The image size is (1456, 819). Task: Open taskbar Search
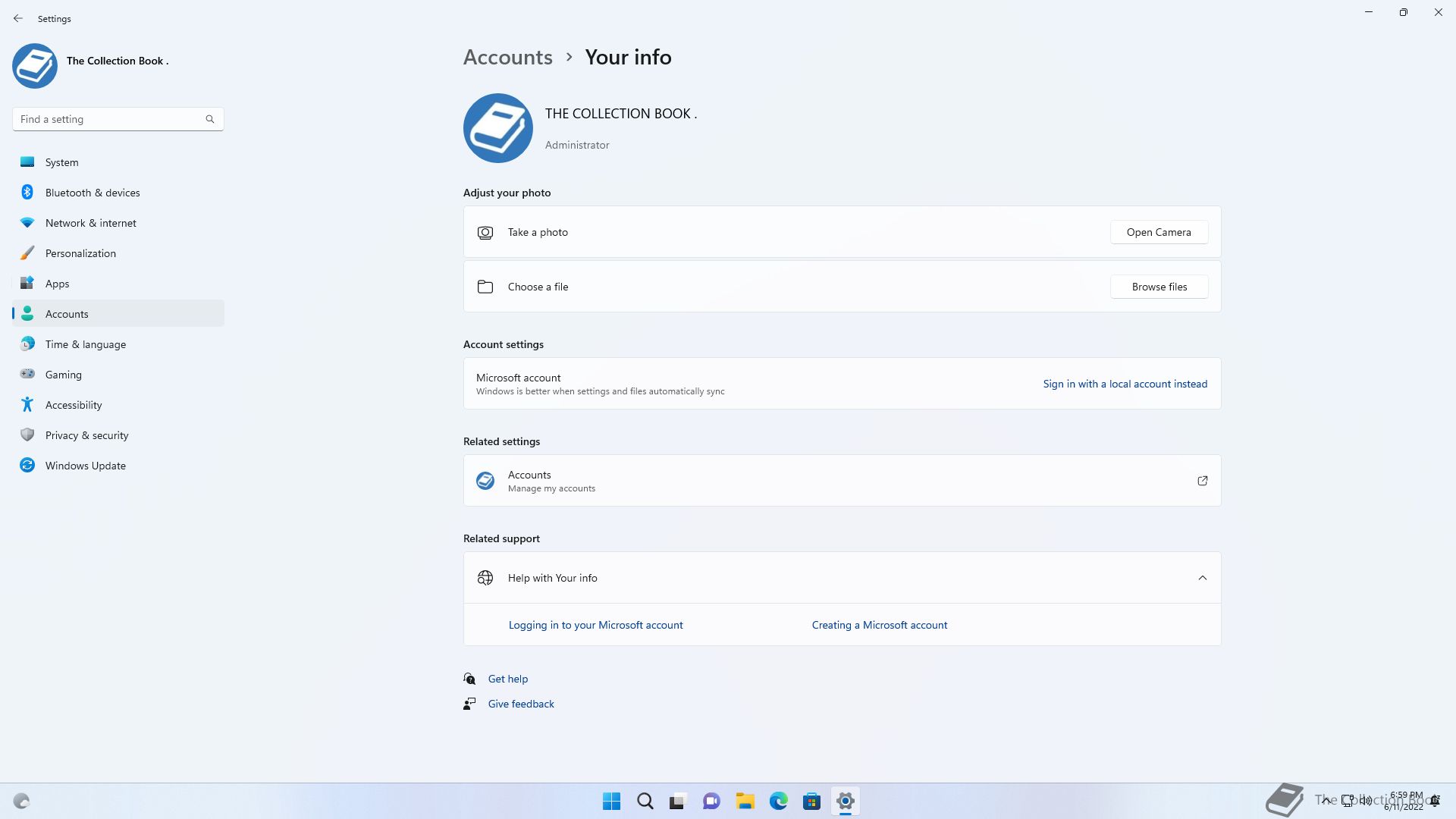tap(645, 801)
